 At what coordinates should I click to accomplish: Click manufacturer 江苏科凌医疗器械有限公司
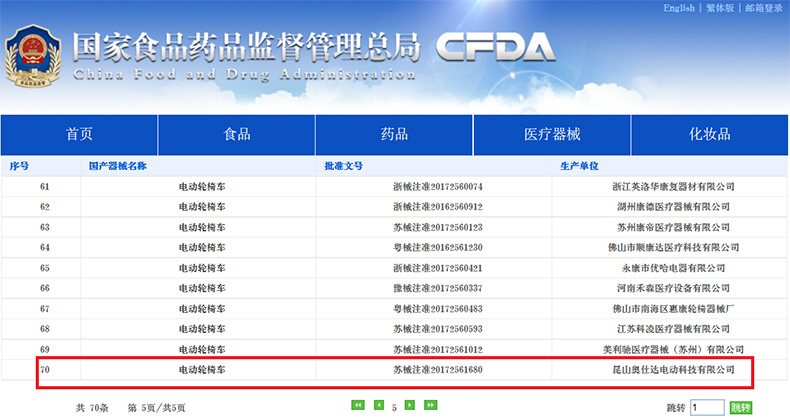coord(673,329)
